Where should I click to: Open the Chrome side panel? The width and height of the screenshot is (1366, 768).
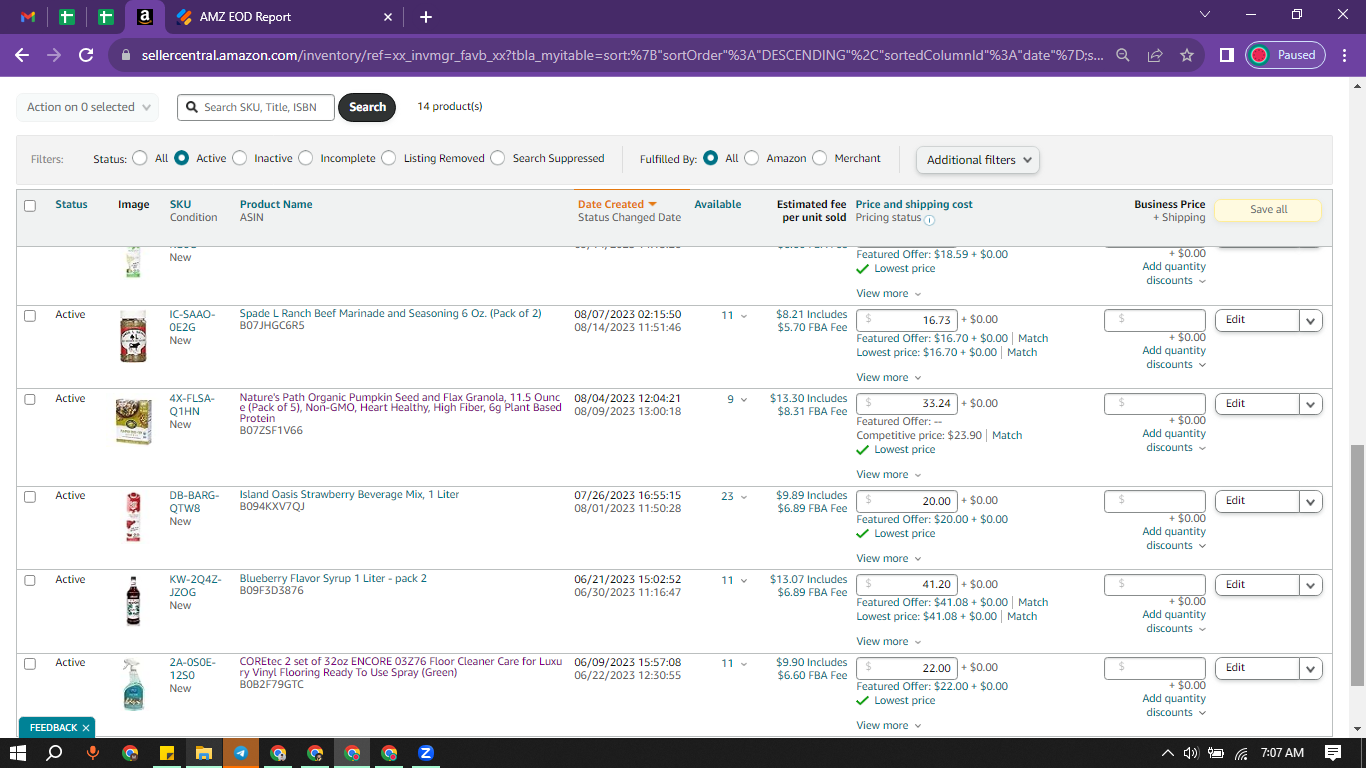pos(1227,56)
